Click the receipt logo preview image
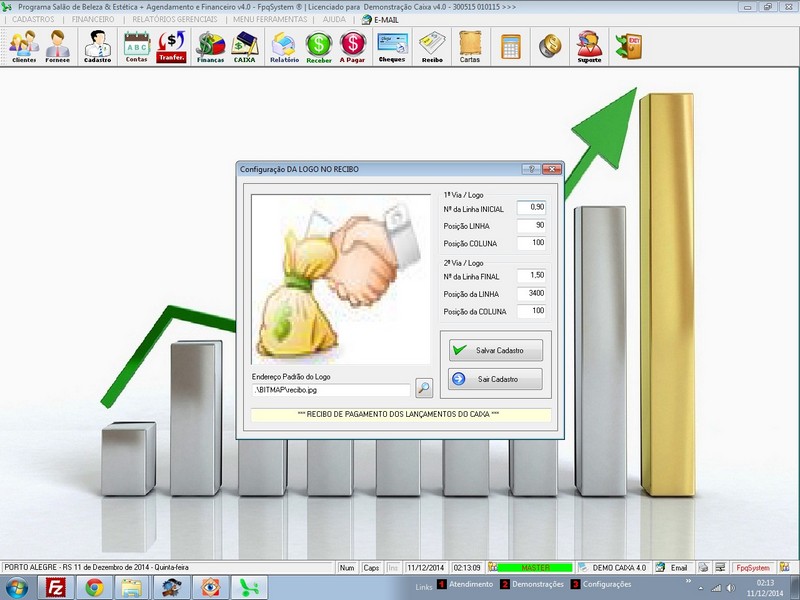 (x=341, y=279)
